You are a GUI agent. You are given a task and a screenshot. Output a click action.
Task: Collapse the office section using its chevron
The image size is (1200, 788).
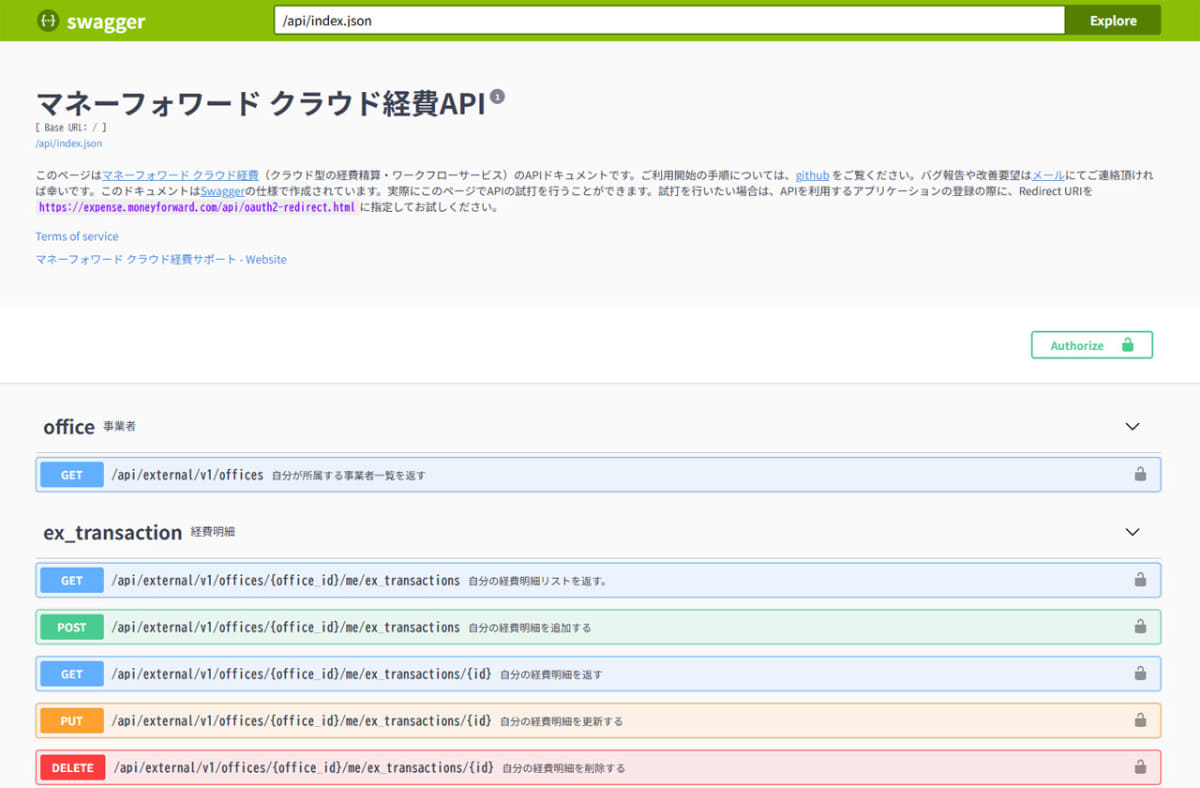pos(1132,426)
